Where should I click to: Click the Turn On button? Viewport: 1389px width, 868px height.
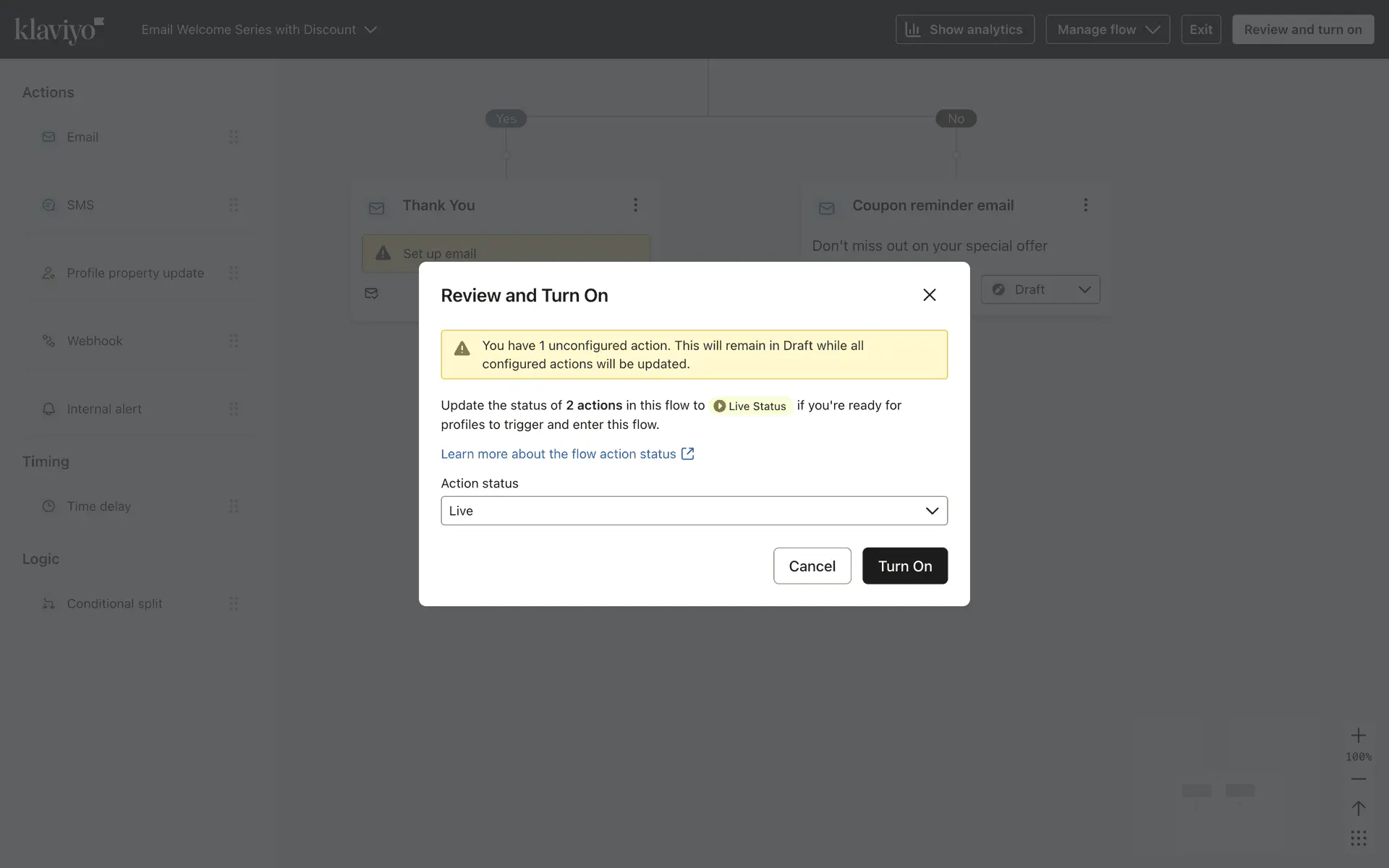pos(904,566)
